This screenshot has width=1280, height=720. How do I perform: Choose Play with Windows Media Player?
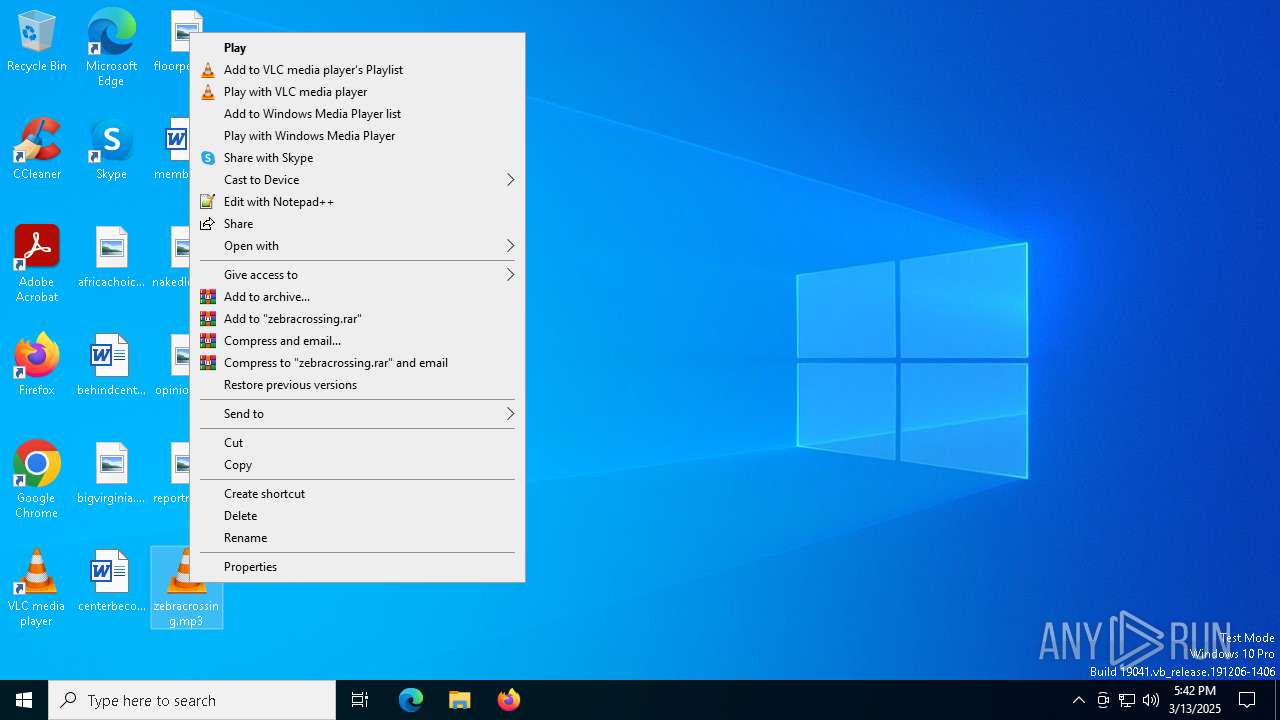click(x=357, y=136)
